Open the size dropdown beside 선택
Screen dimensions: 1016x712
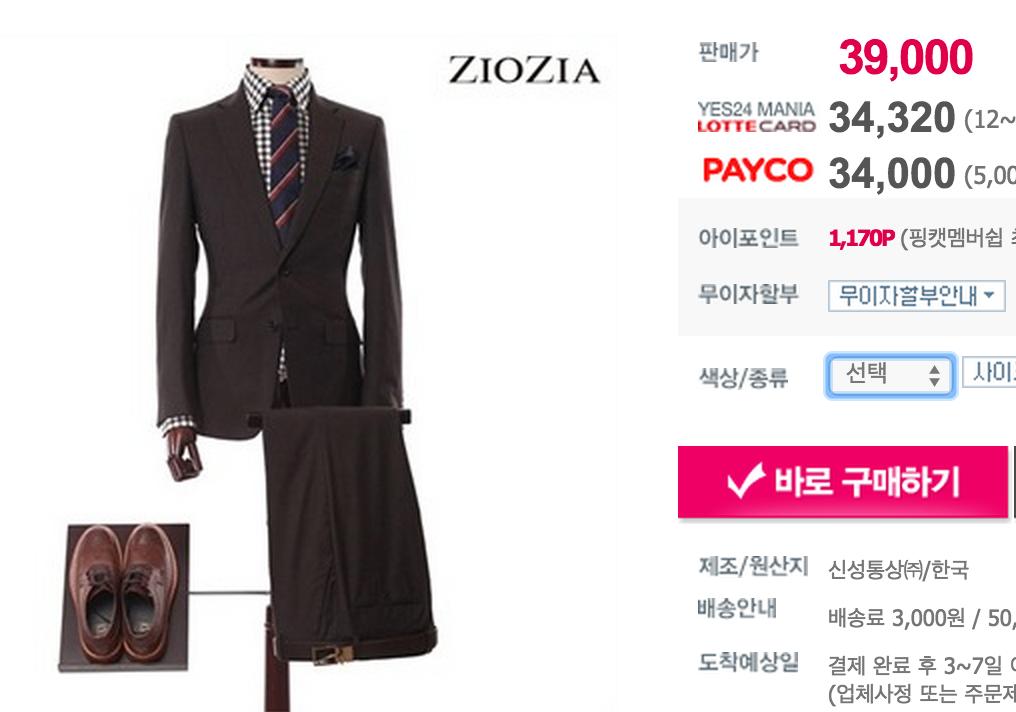[989, 372]
